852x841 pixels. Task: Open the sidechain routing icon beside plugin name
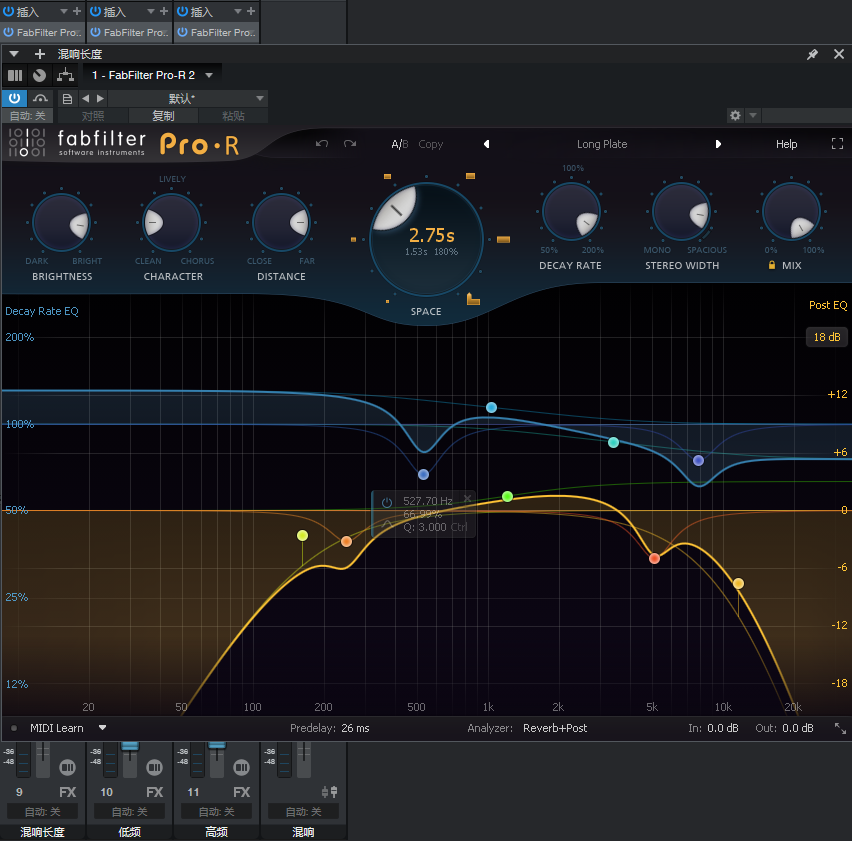coord(66,75)
